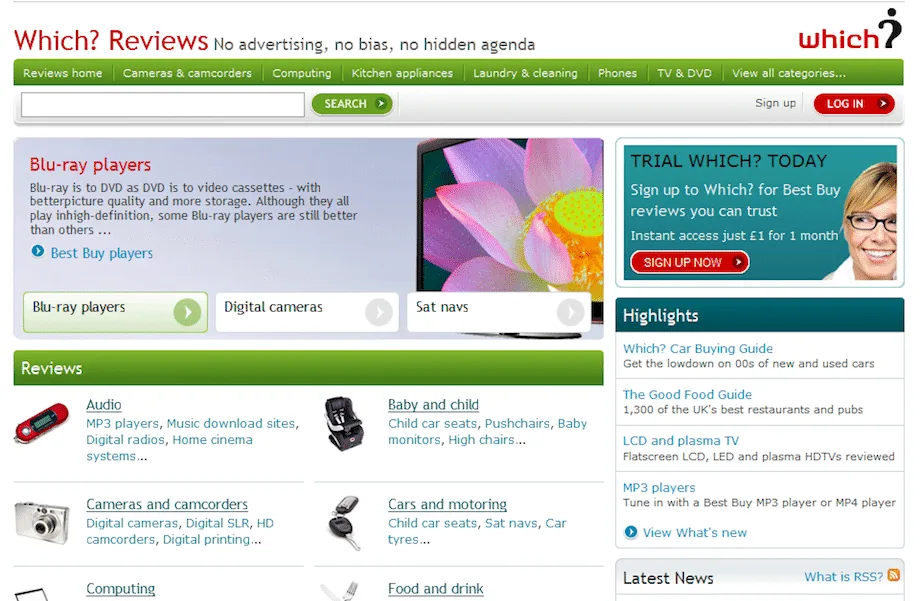Open Cameras & camcorders navigation item

(187, 73)
